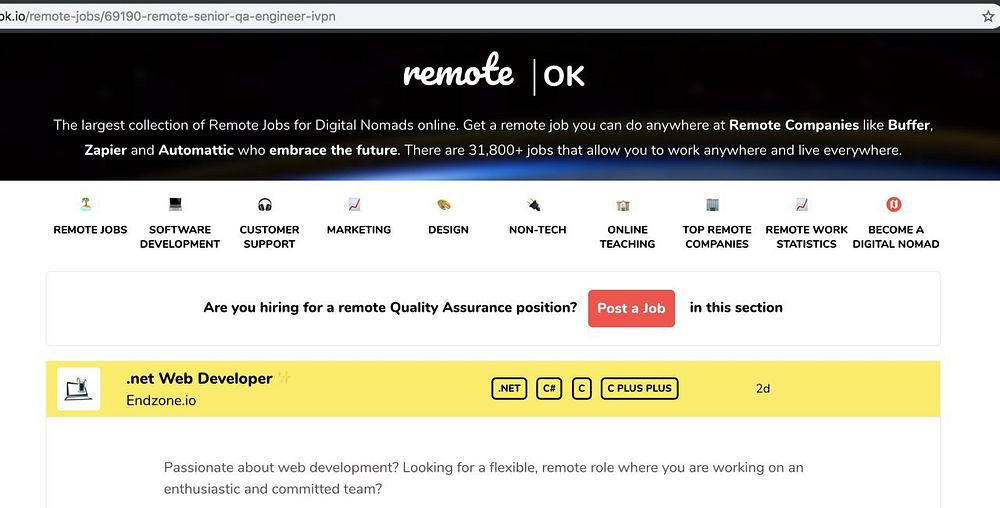Bookmark this page with the star icon
1000x508 pixels.
click(988, 17)
